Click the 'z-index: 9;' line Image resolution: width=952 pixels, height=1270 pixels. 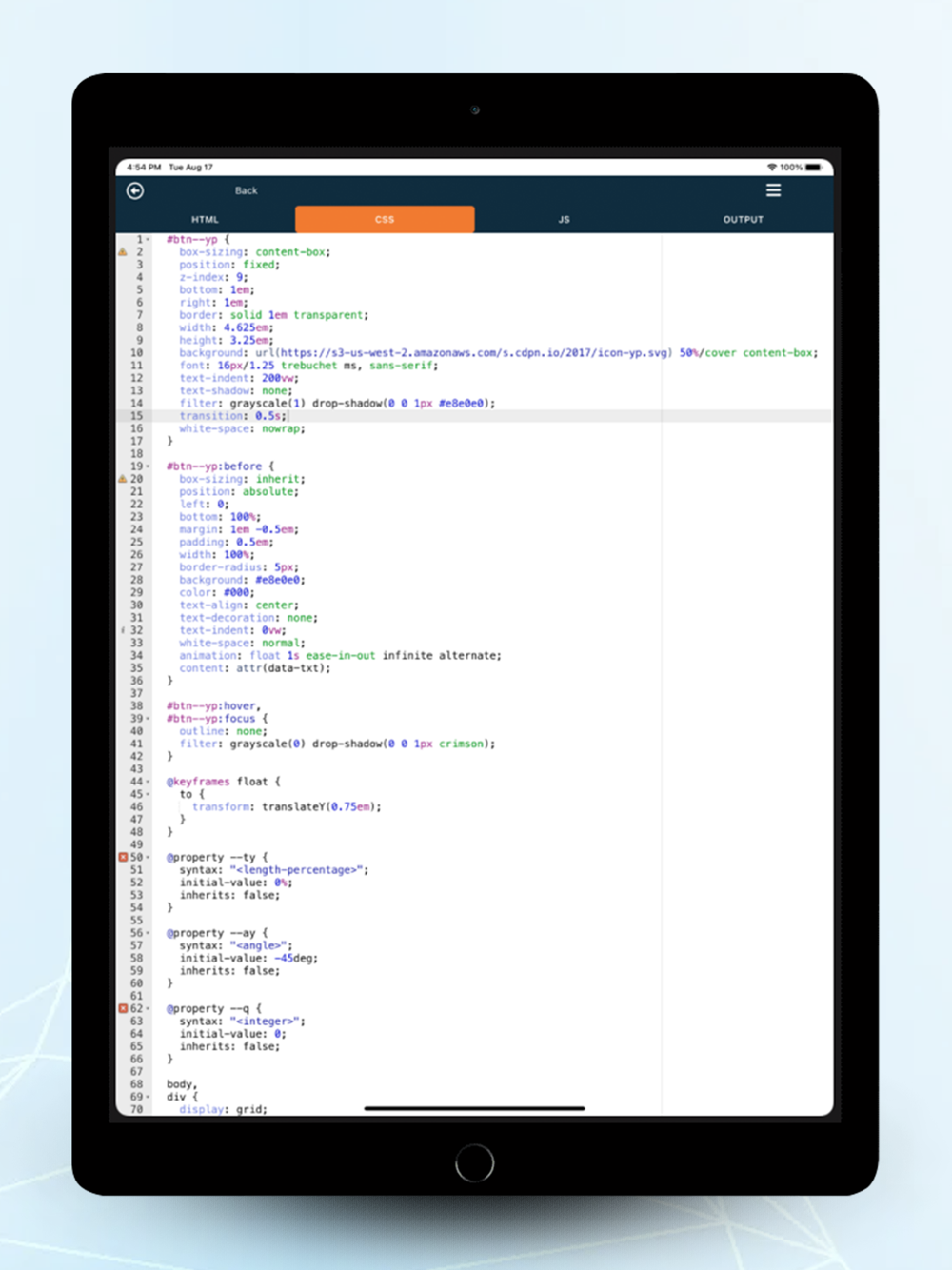click(x=214, y=277)
